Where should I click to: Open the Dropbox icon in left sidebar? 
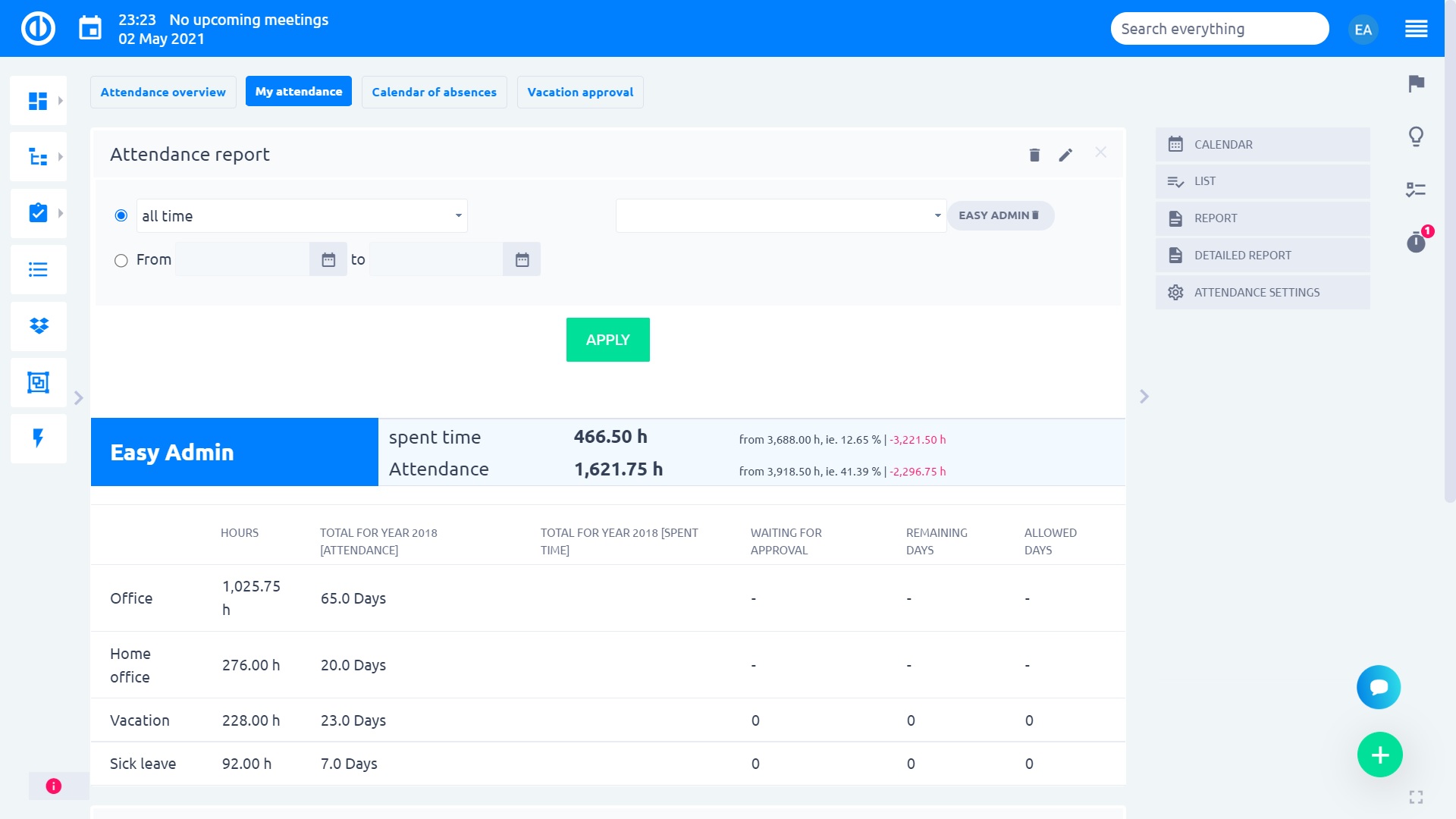[x=39, y=326]
